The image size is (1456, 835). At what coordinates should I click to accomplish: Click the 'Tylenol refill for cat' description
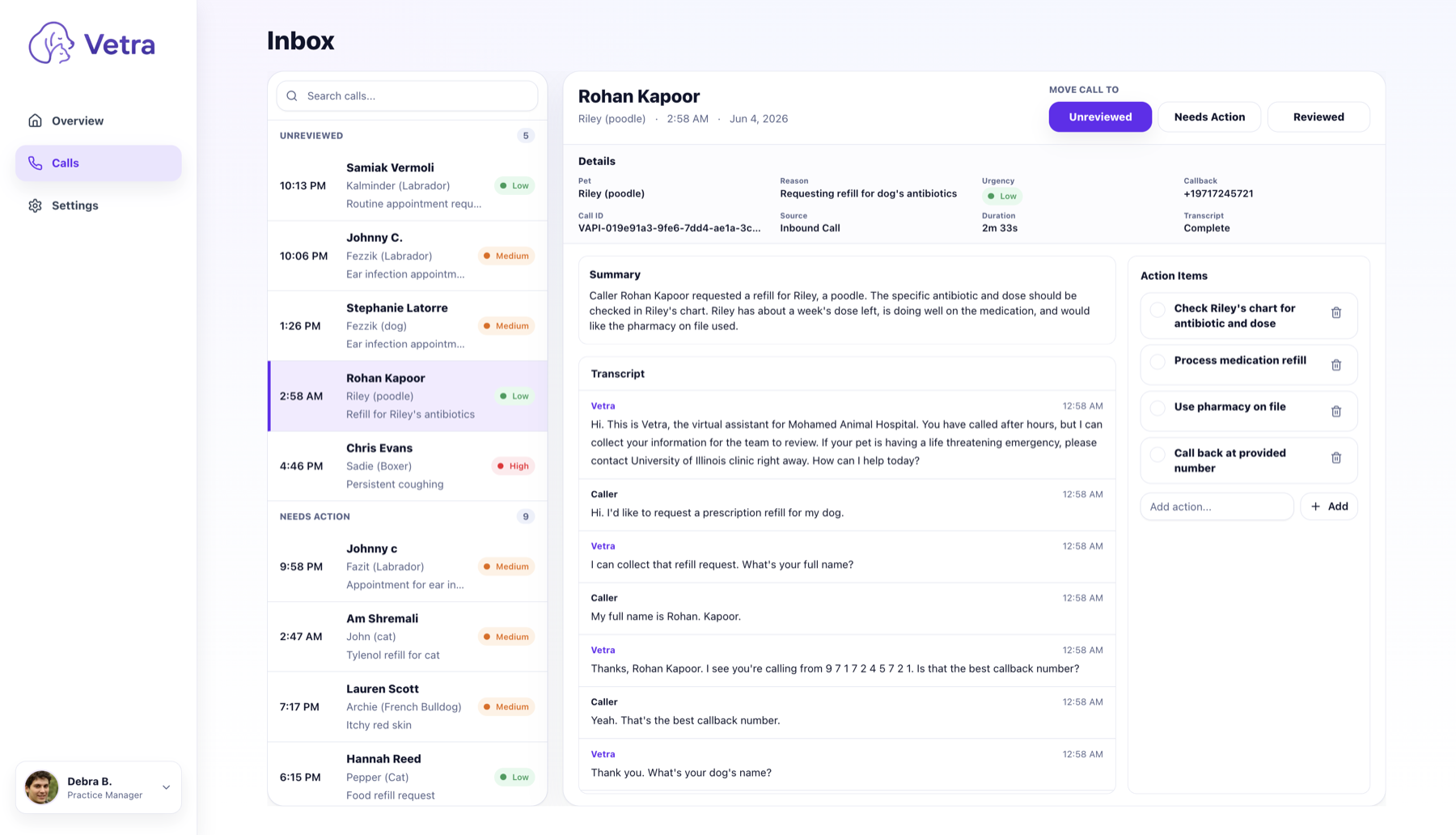(393, 655)
